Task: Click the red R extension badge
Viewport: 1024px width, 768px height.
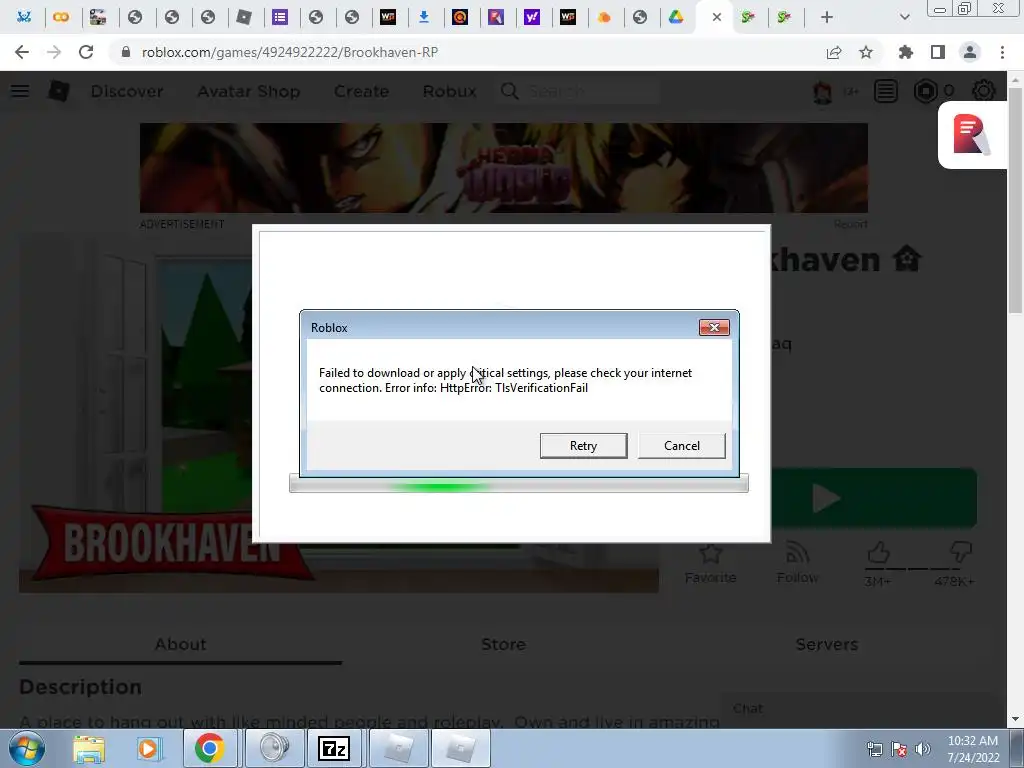Action: point(971,135)
